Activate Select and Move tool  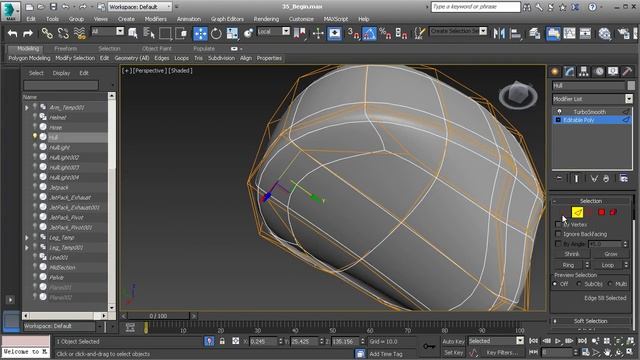[200, 33]
